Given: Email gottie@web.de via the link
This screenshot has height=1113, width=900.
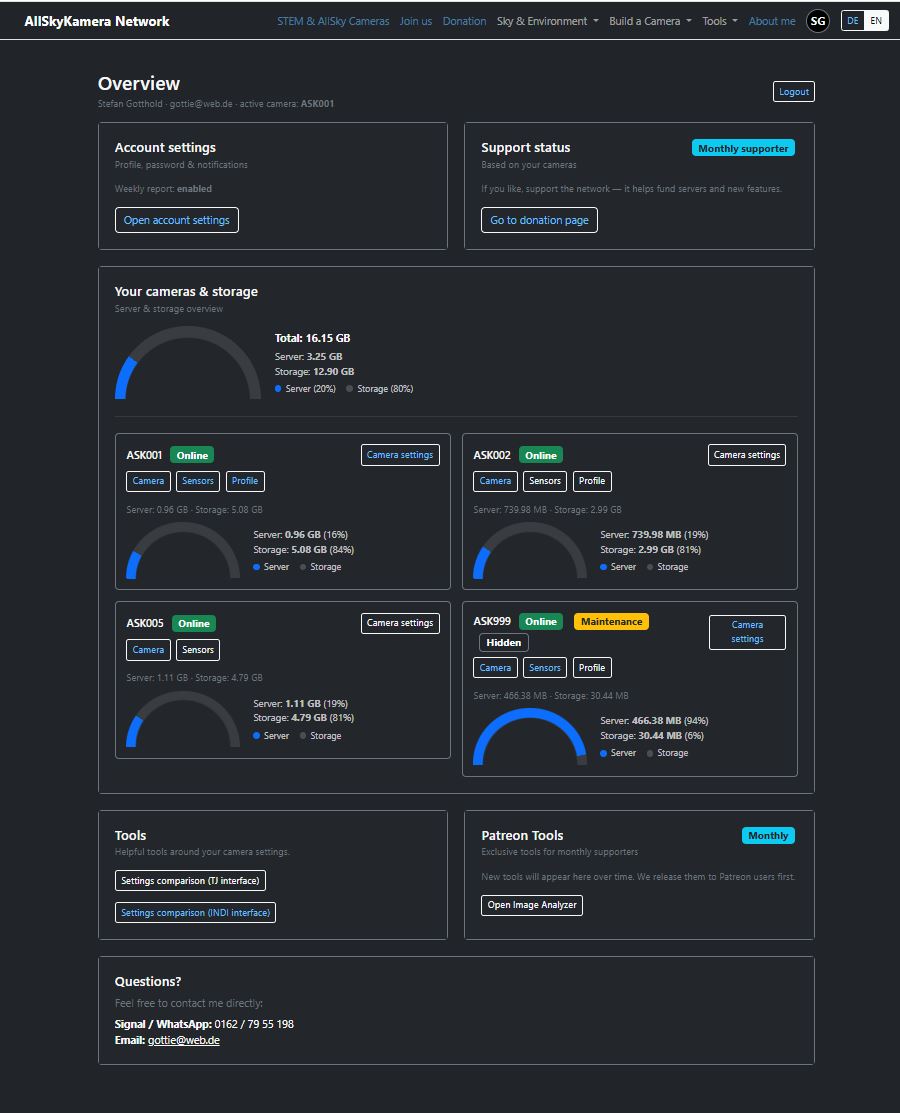Looking at the screenshot, I should pos(183,1040).
